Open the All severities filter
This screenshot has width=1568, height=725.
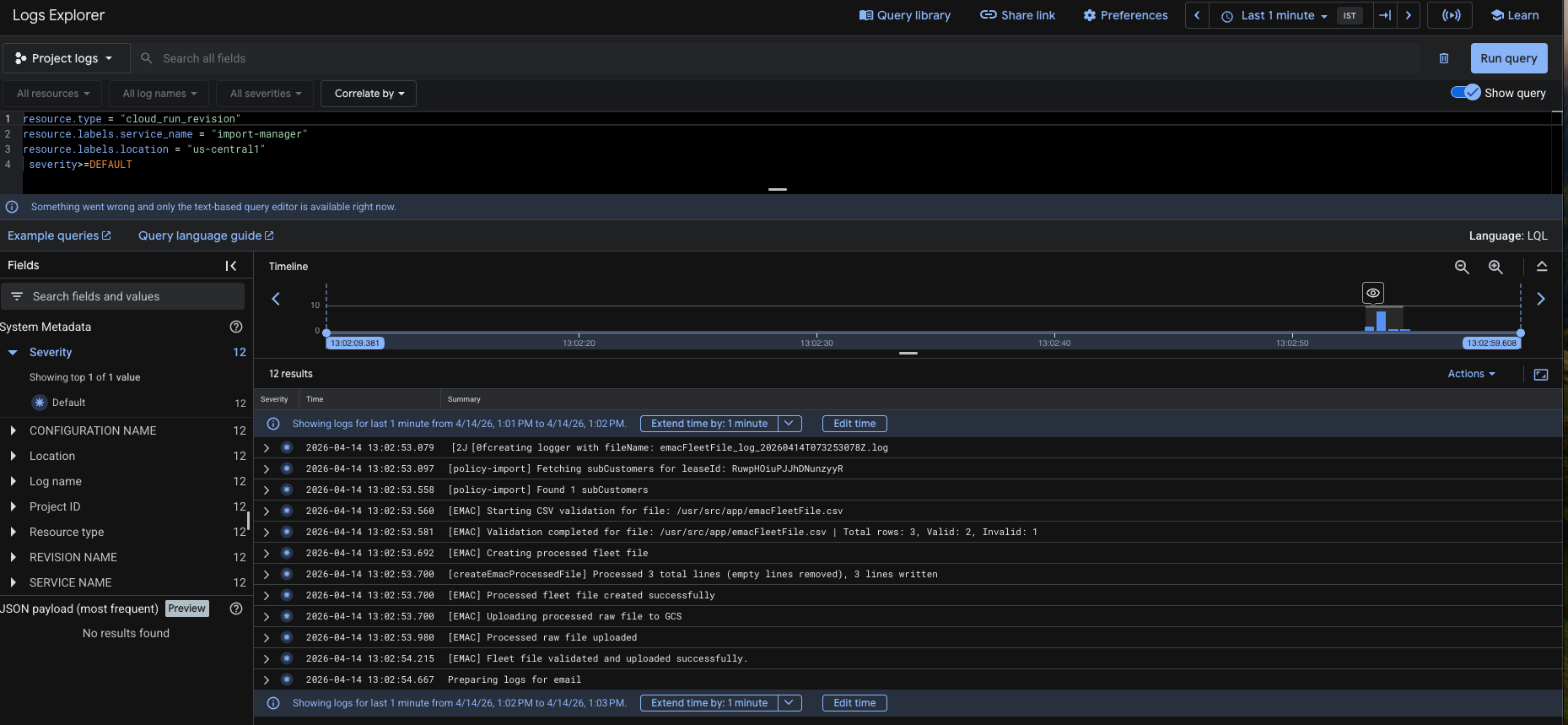[x=265, y=94]
